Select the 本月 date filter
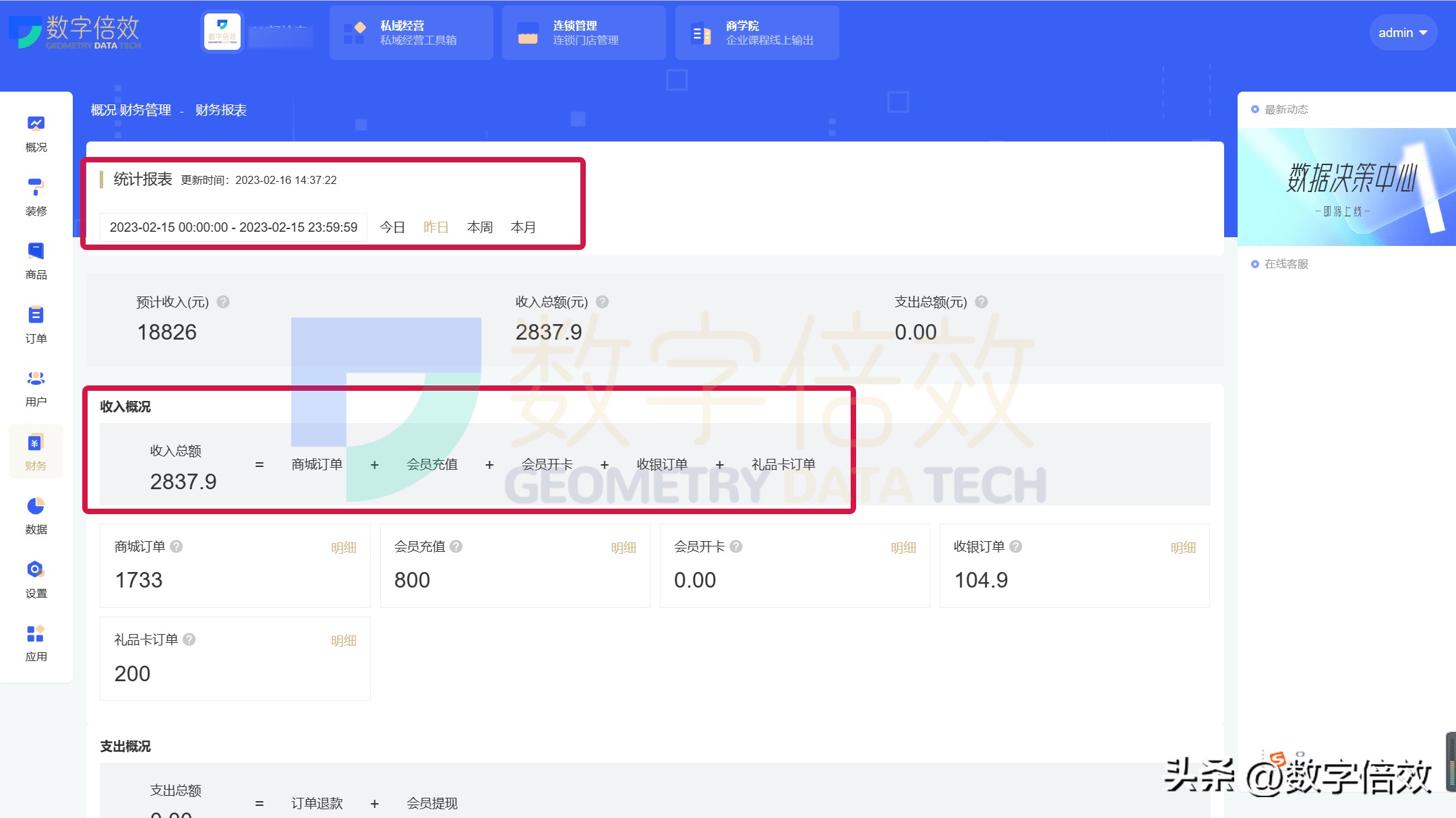Screen dimensions: 1456x818 pos(525,227)
